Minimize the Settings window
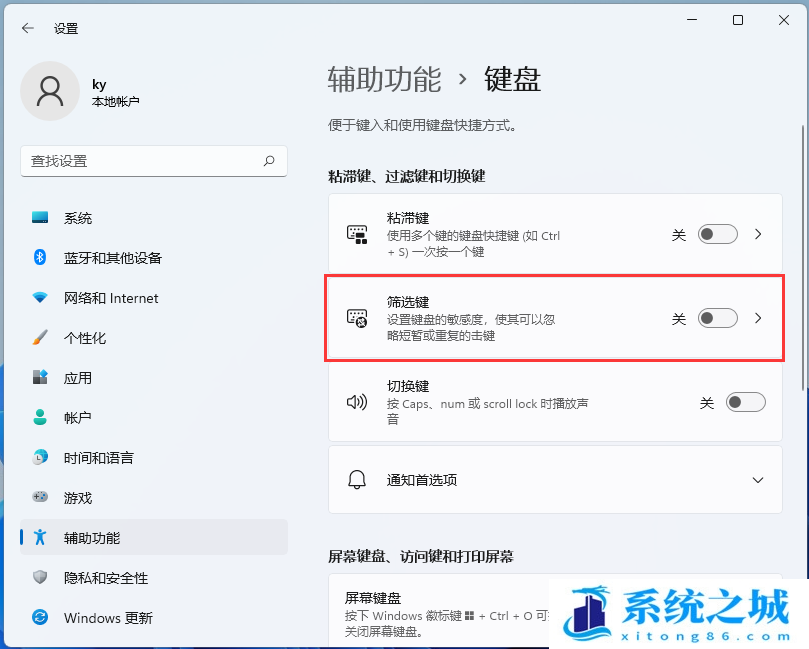The height and width of the screenshot is (649, 809). [692, 20]
